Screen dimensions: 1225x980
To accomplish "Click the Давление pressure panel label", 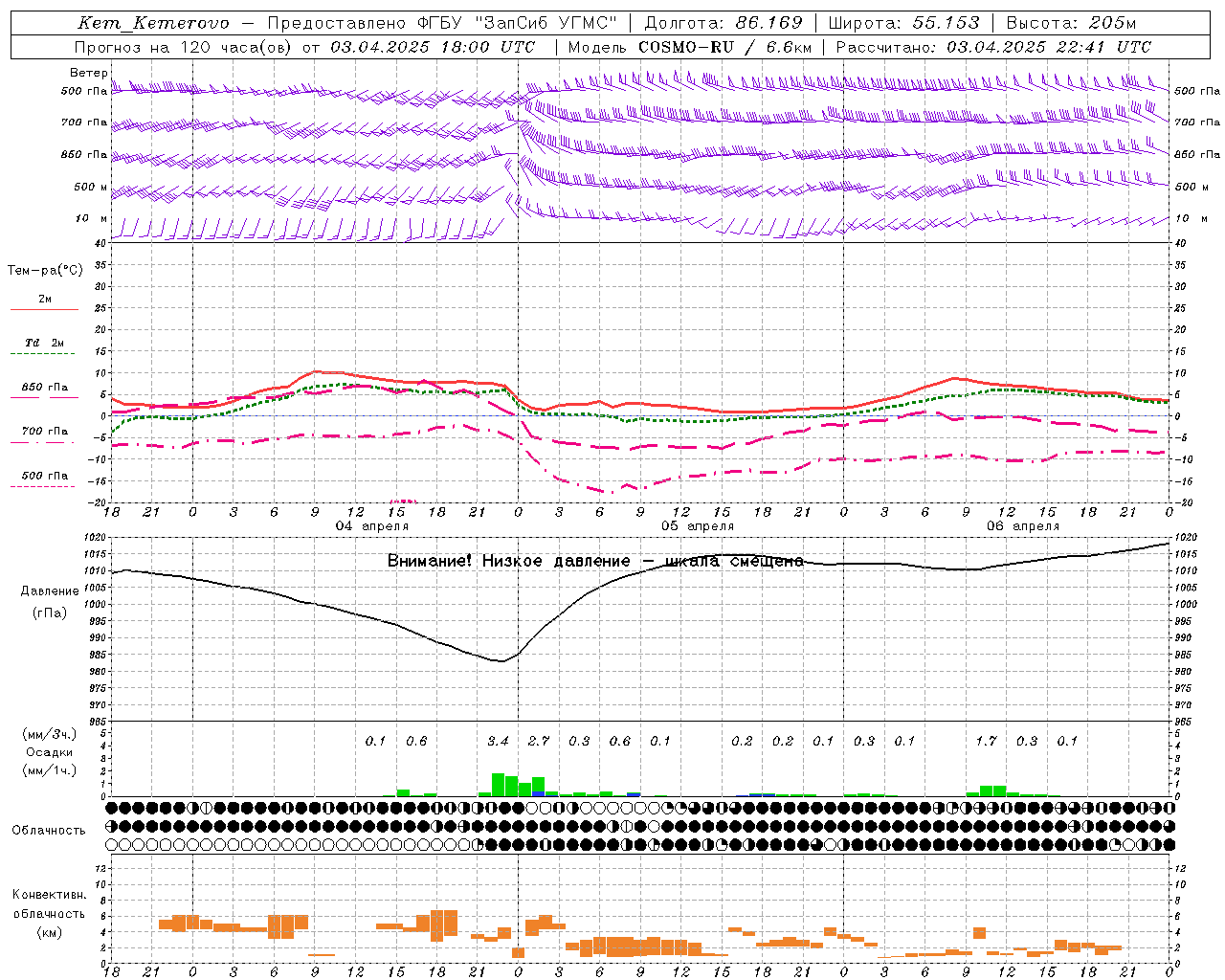I will [x=50, y=591].
